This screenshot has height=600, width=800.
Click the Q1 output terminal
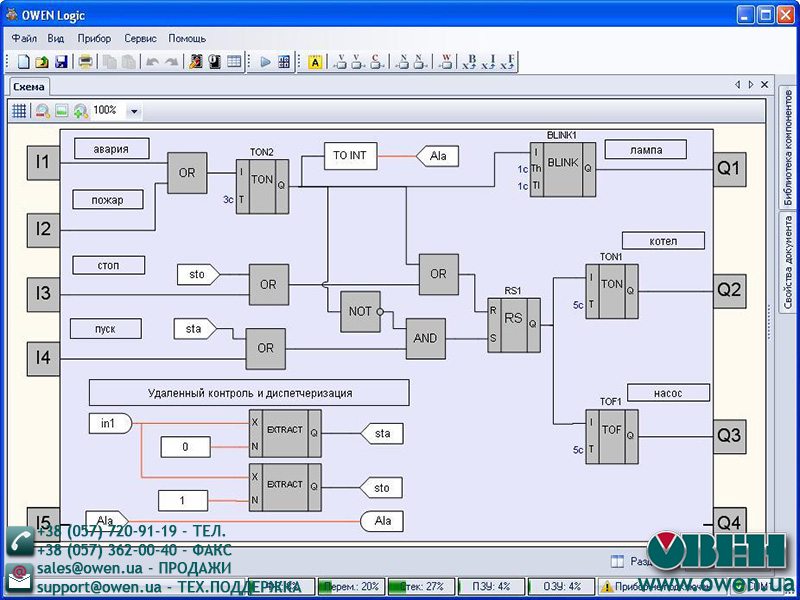pyautogui.click(x=729, y=168)
